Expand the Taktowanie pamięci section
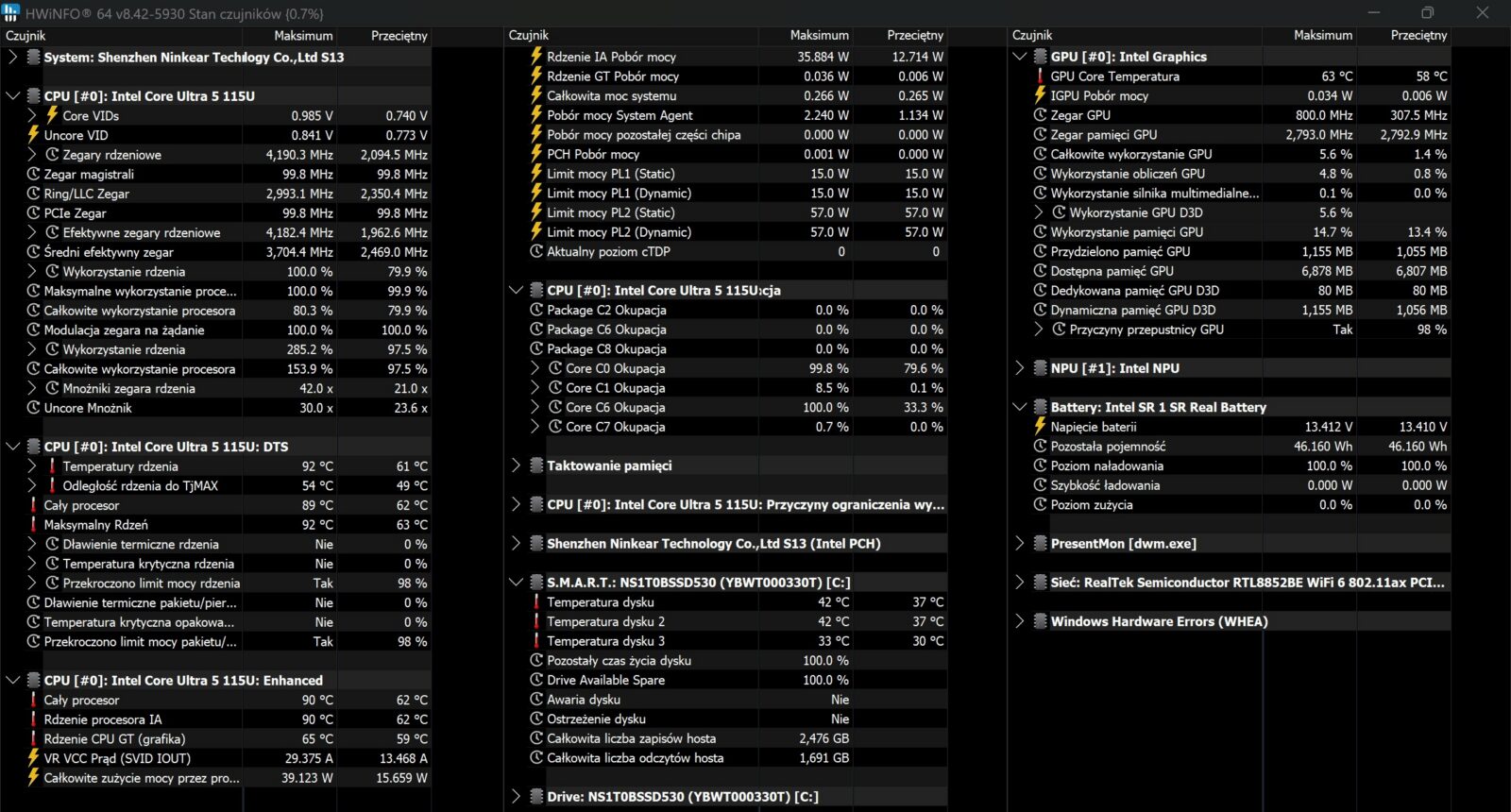1511x812 pixels. 516,465
